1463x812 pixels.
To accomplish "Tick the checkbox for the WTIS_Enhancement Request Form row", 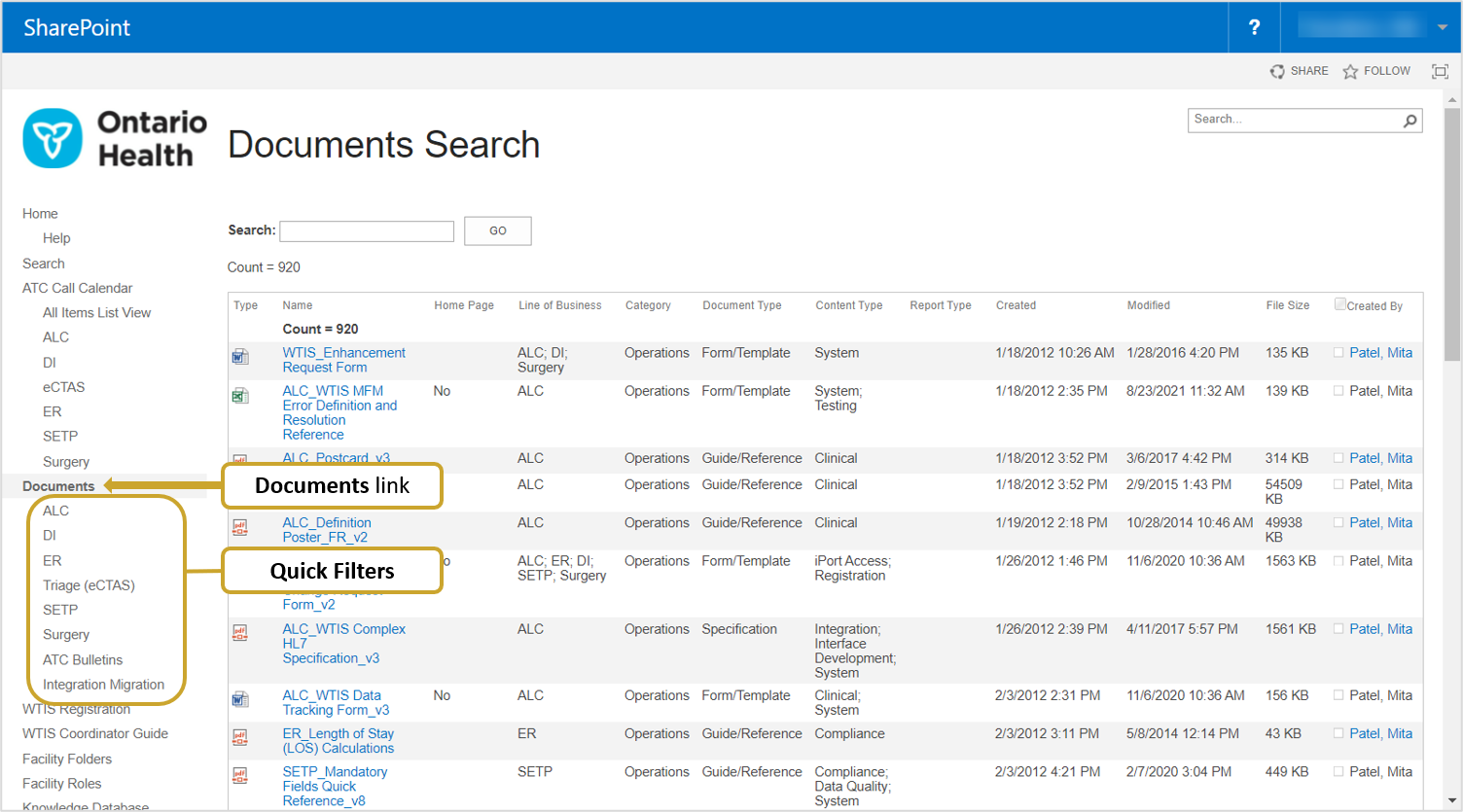I will click(x=1338, y=353).
